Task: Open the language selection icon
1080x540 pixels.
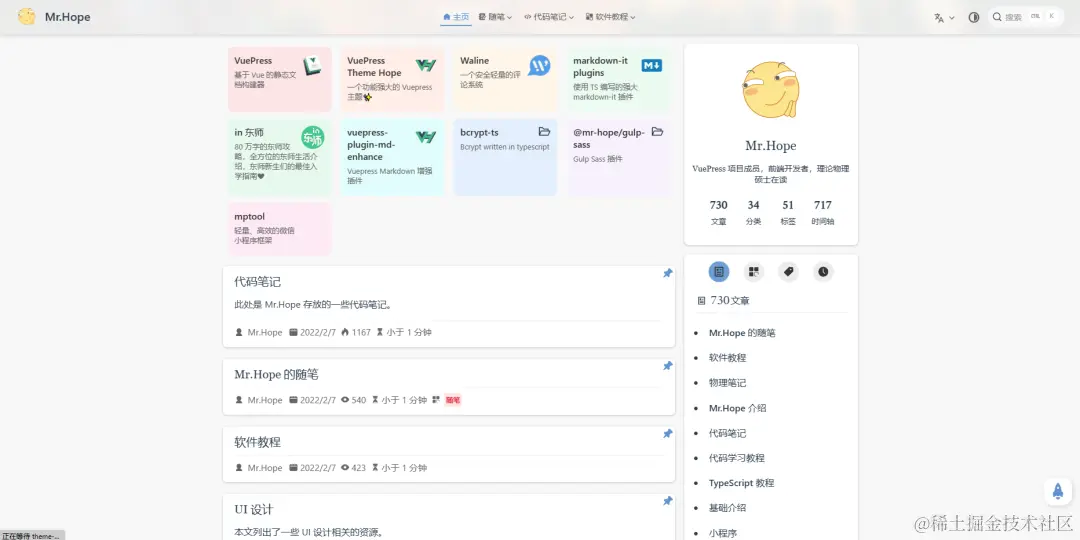Action: (939, 18)
